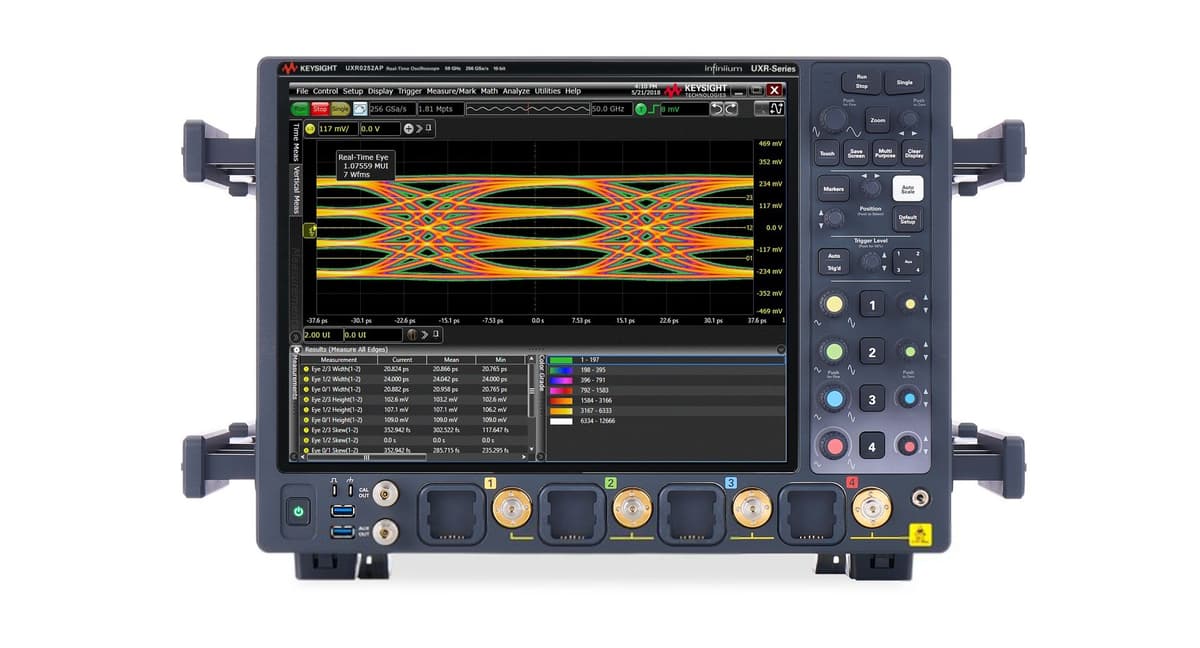The image size is (1200, 648).
Task: Click the green color swatch for range 1-197
Action: 562,359
